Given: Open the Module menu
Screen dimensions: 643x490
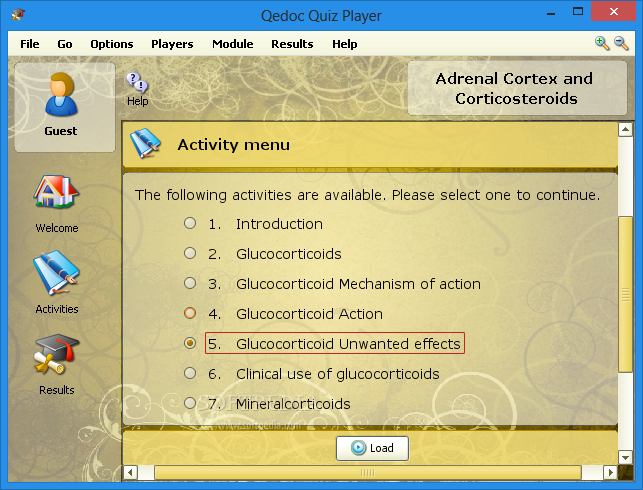Looking at the screenshot, I should pos(233,44).
